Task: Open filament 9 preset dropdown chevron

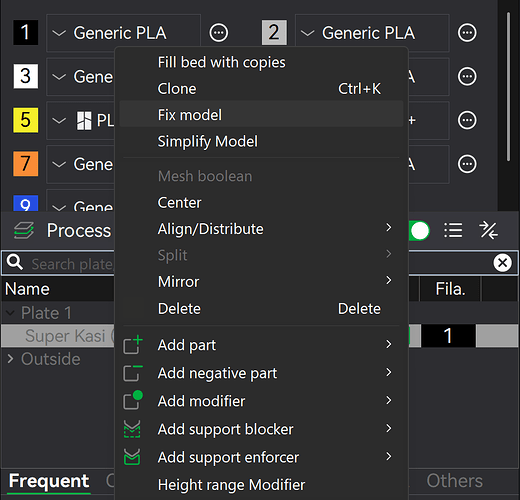Action: (x=59, y=208)
